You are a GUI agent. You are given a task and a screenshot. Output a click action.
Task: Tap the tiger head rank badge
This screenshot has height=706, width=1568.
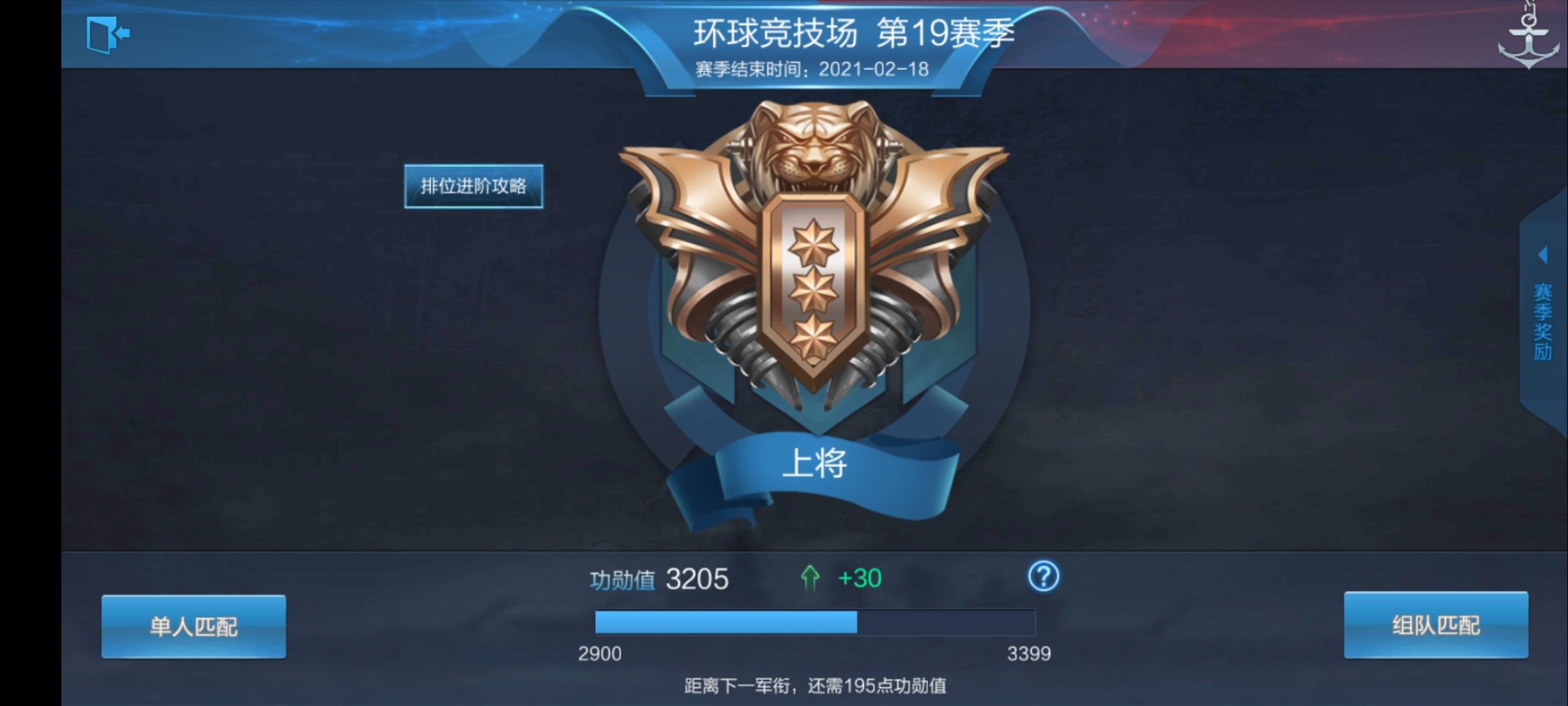click(813, 149)
